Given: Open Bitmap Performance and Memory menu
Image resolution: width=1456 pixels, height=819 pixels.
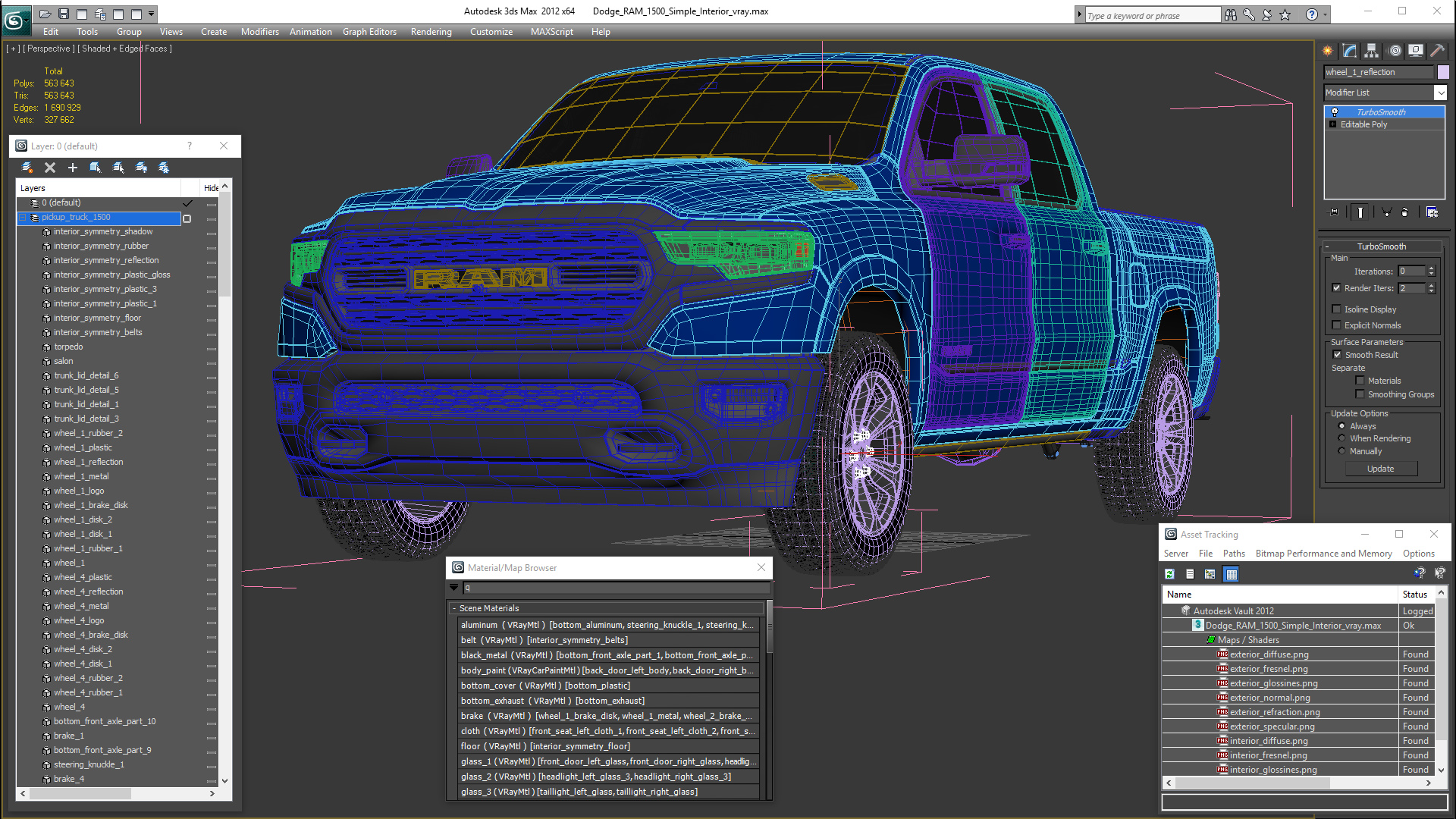Looking at the screenshot, I should tap(1323, 554).
